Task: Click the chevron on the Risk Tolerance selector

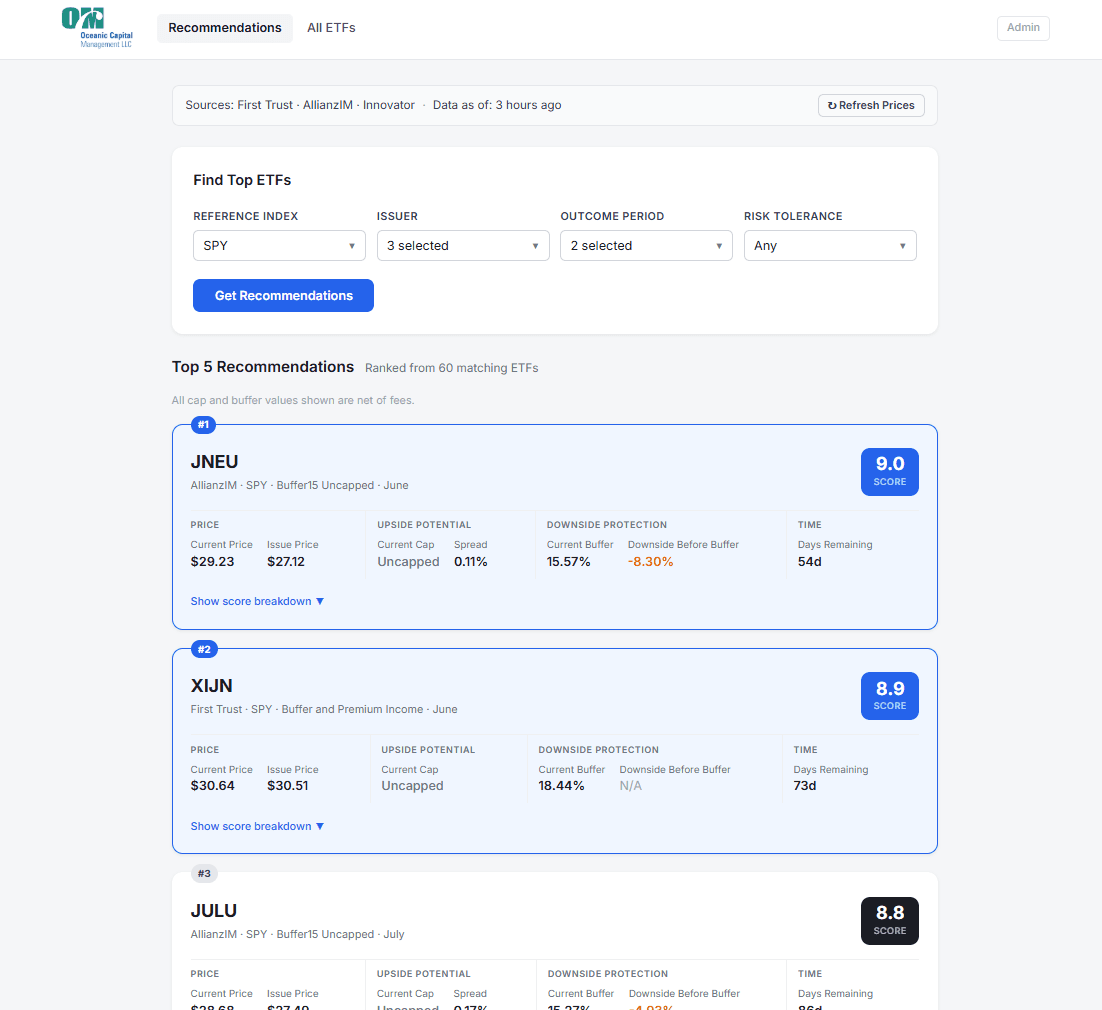Action: [903, 245]
